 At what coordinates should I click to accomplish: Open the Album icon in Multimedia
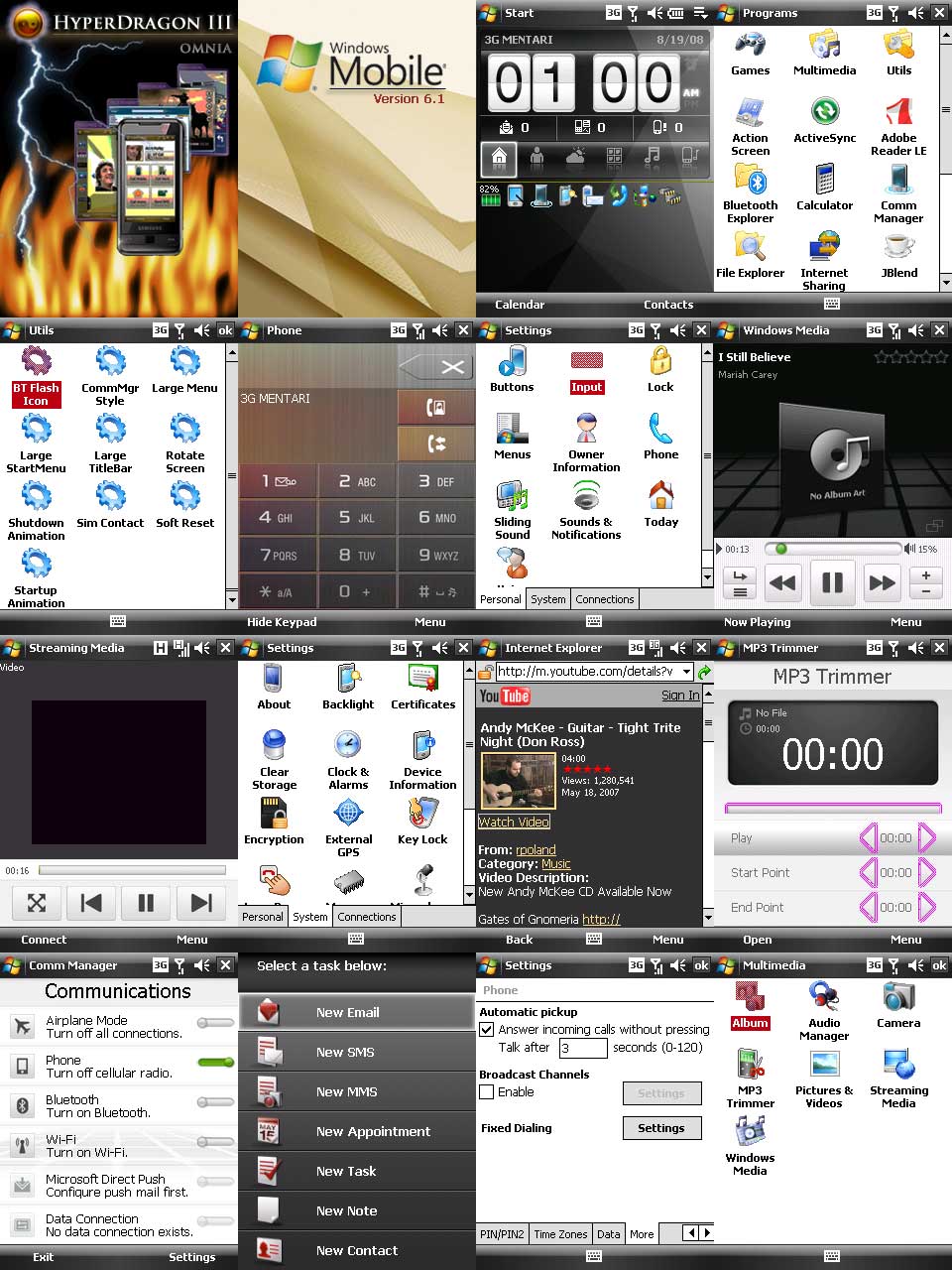coord(750,1005)
